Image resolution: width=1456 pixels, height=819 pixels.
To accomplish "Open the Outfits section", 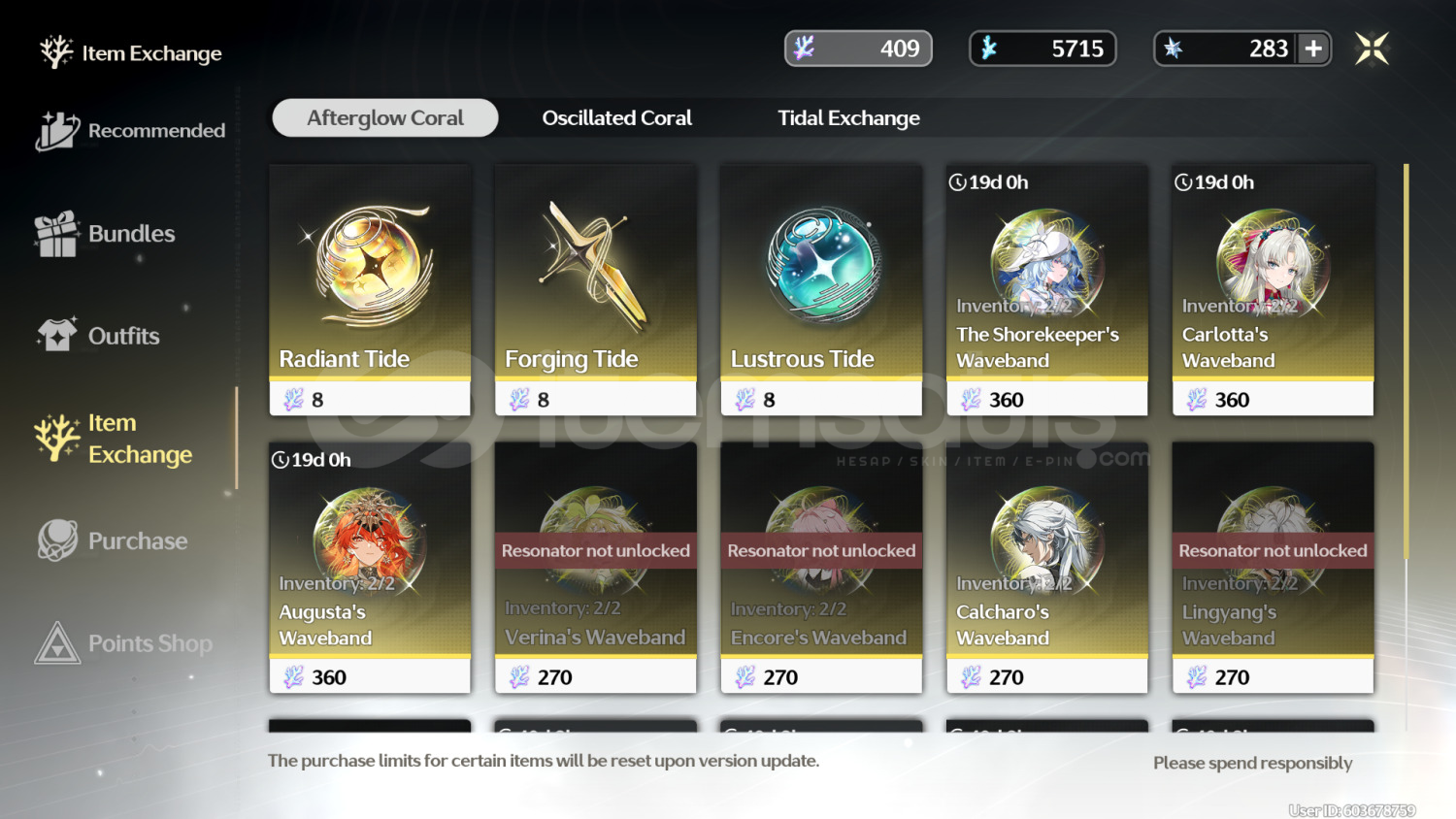I will click(x=98, y=336).
